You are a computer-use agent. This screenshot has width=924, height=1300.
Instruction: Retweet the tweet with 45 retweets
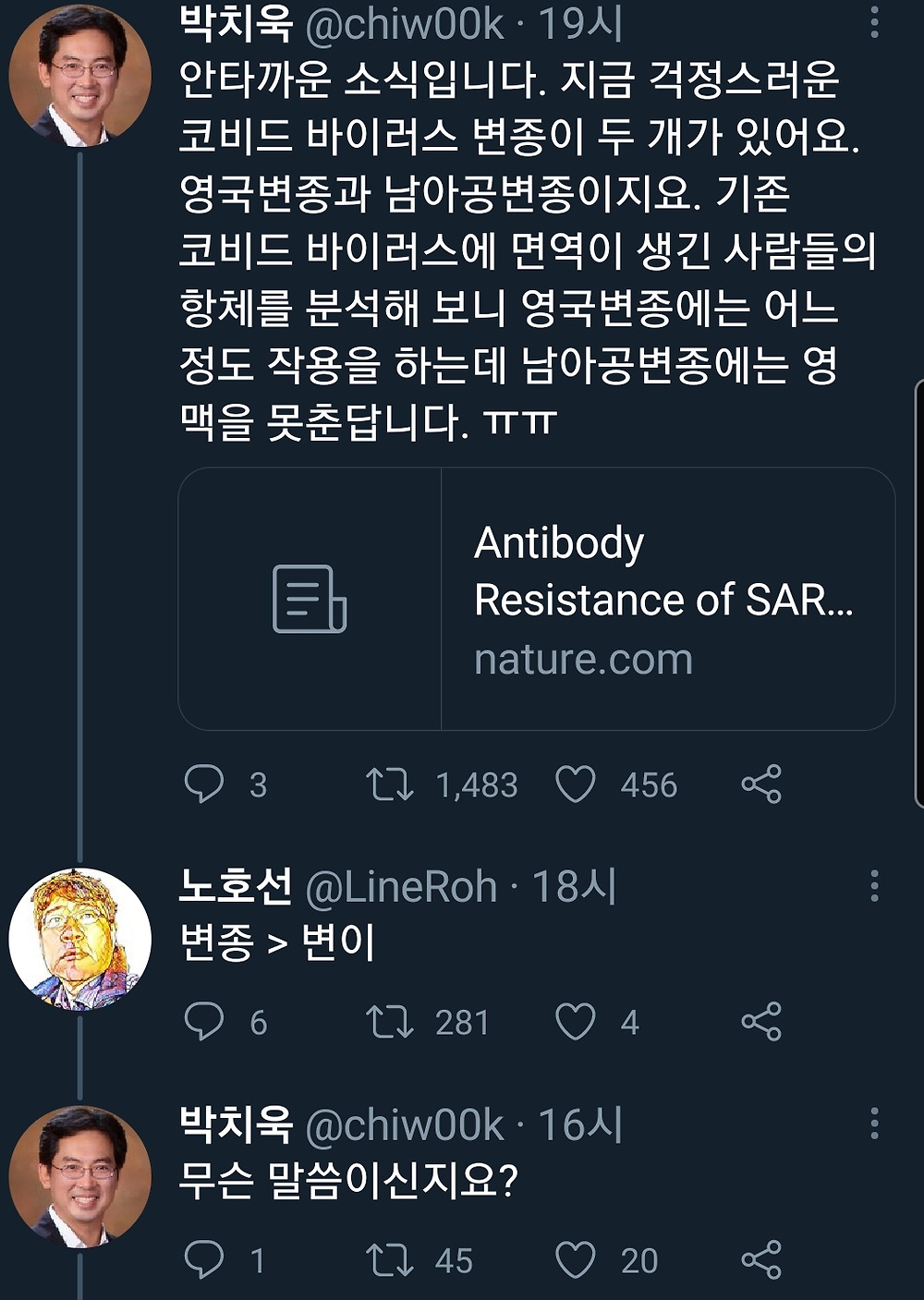point(389,1259)
